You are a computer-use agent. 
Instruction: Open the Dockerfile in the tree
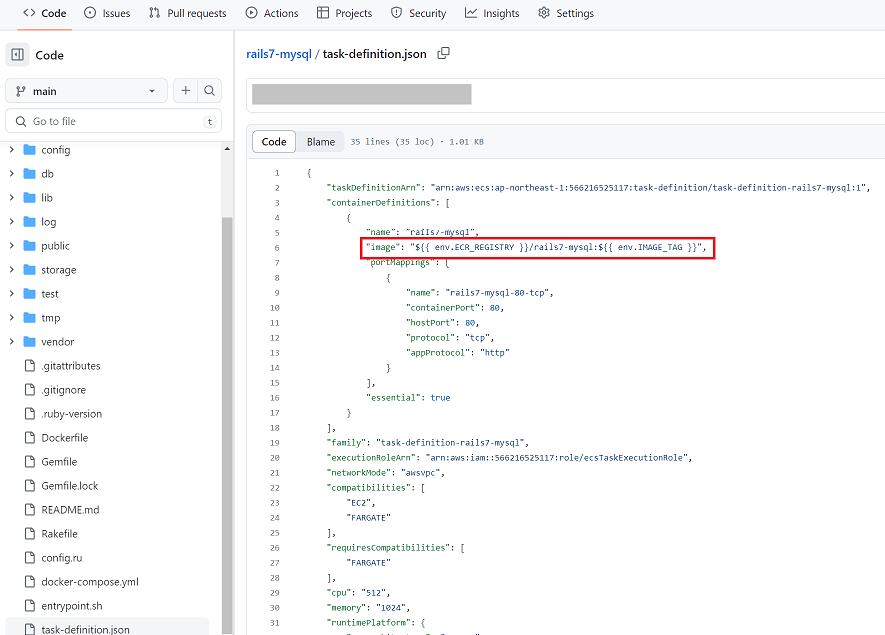click(64, 438)
